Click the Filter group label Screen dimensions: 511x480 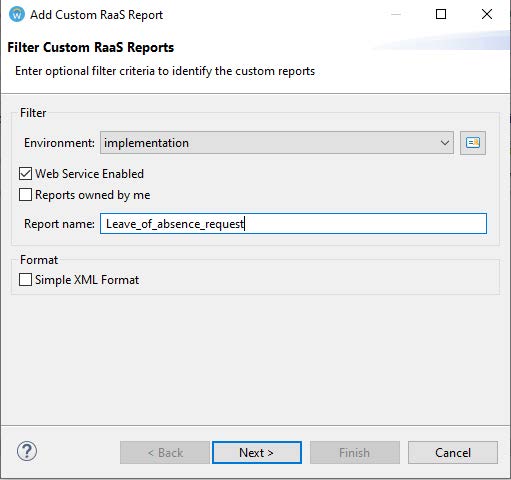[x=33, y=113]
